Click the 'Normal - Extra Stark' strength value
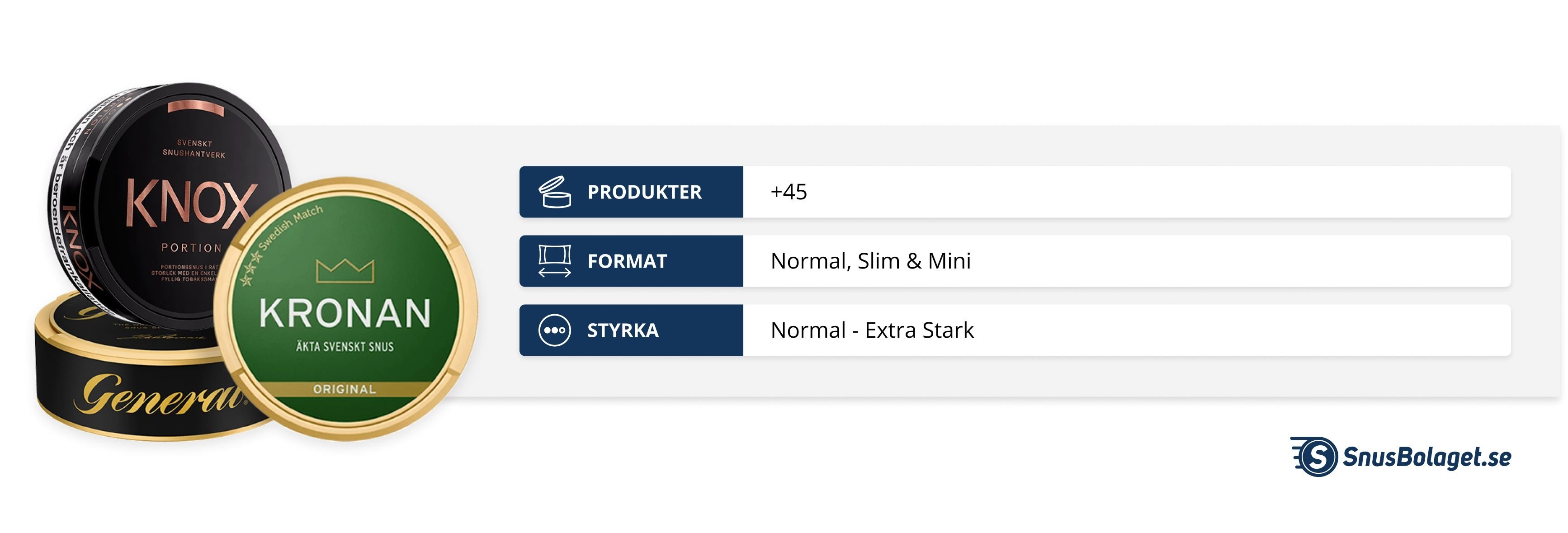1568x533 pixels. [x=872, y=330]
